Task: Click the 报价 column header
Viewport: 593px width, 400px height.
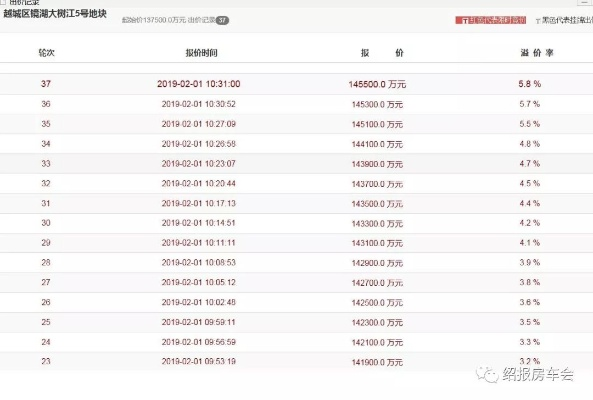Action: (382, 53)
